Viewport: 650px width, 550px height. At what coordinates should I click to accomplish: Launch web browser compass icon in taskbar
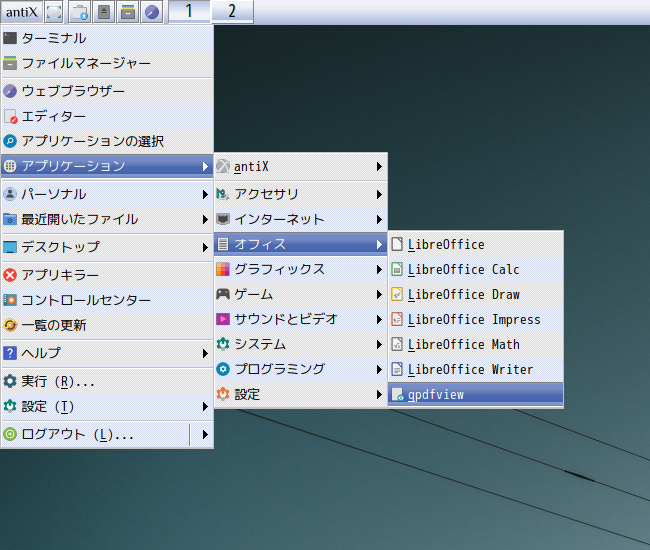tap(152, 12)
